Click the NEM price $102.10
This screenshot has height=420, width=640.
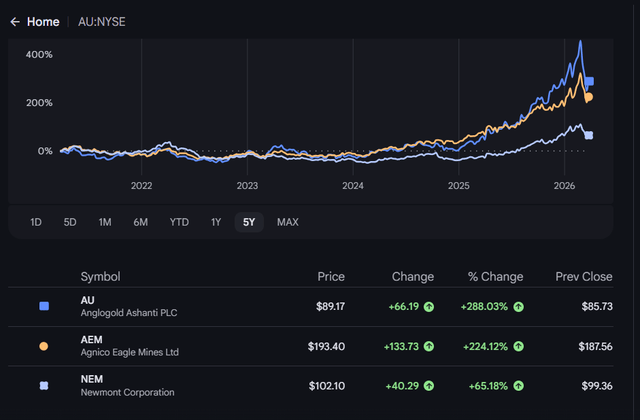327,386
